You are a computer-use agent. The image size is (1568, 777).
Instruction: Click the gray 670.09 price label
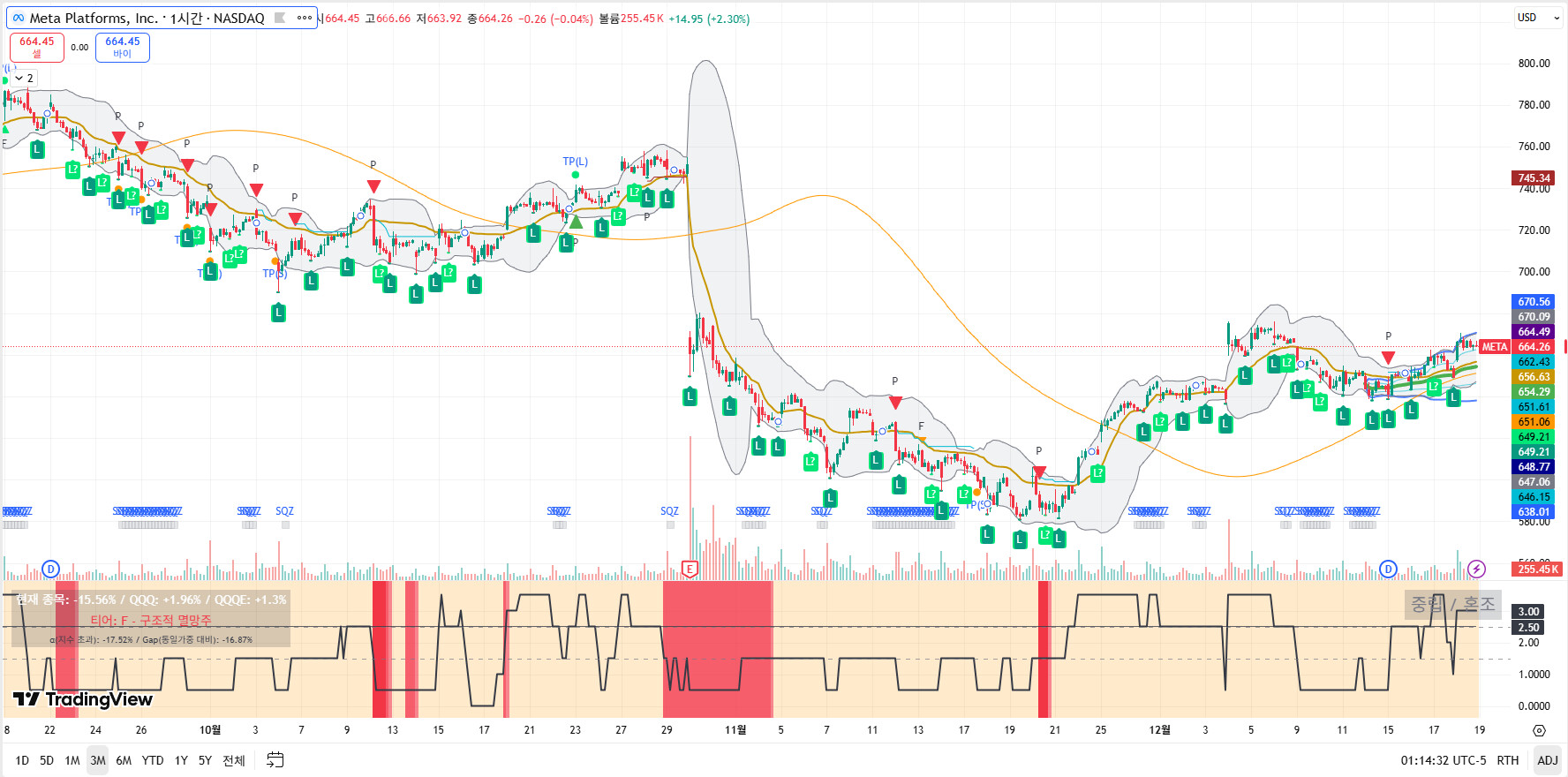(1534, 317)
